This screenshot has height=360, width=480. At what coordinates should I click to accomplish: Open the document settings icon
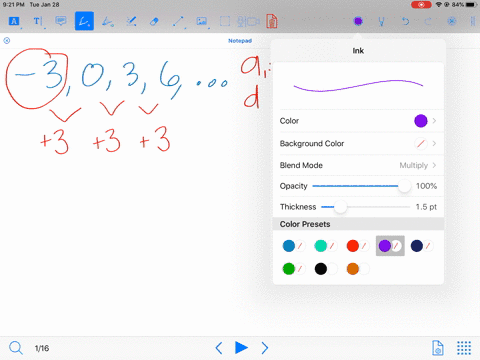(x=438, y=348)
